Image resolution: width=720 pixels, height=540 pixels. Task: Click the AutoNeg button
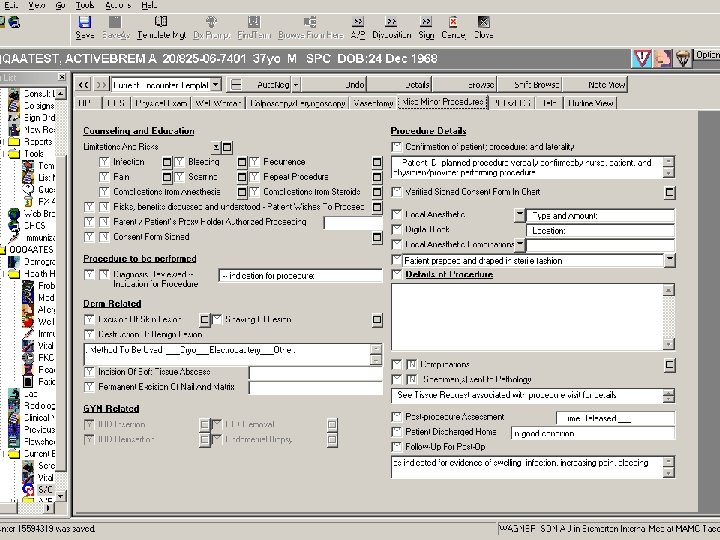pyautogui.click(x=267, y=85)
